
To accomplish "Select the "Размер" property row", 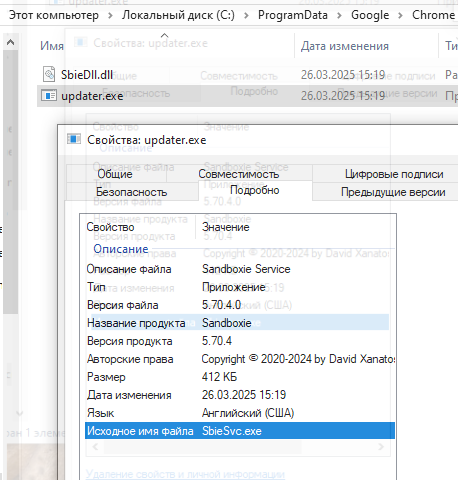I will click(240, 377).
